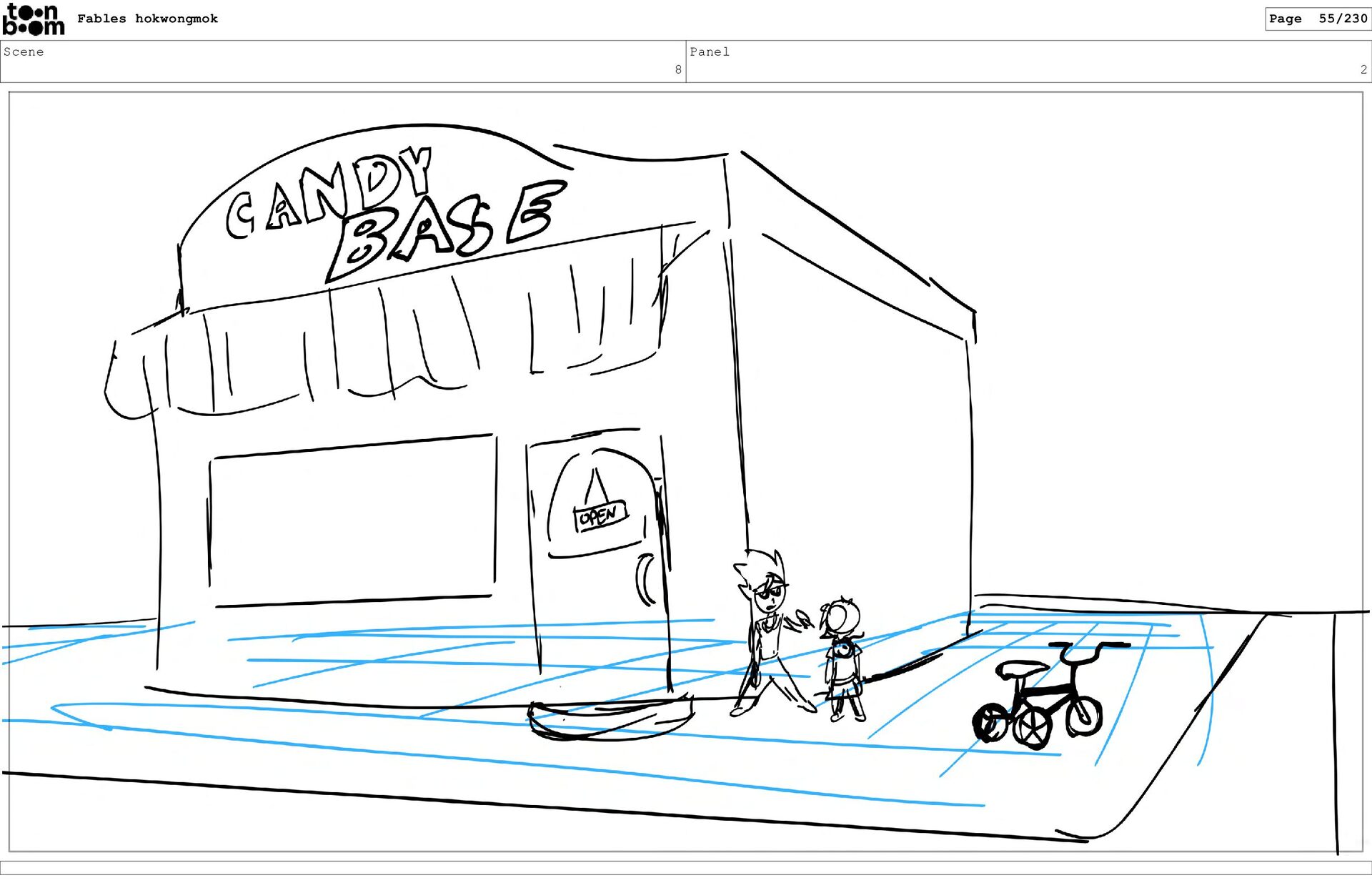Click the Scene label header
Viewport: 1372px width, 888px height.
(x=24, y=51)
